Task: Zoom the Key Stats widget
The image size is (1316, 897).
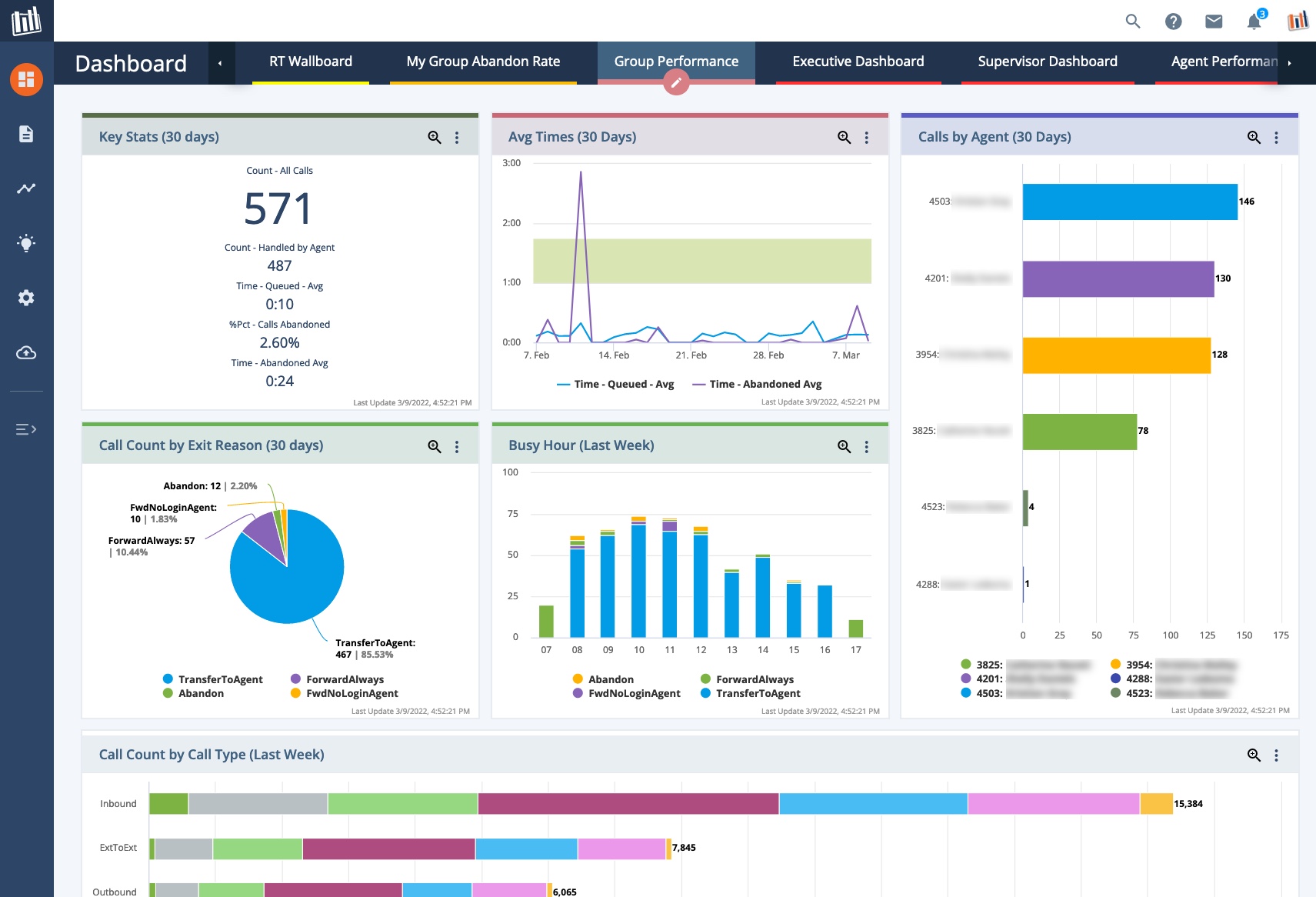Action: [435, 137]
